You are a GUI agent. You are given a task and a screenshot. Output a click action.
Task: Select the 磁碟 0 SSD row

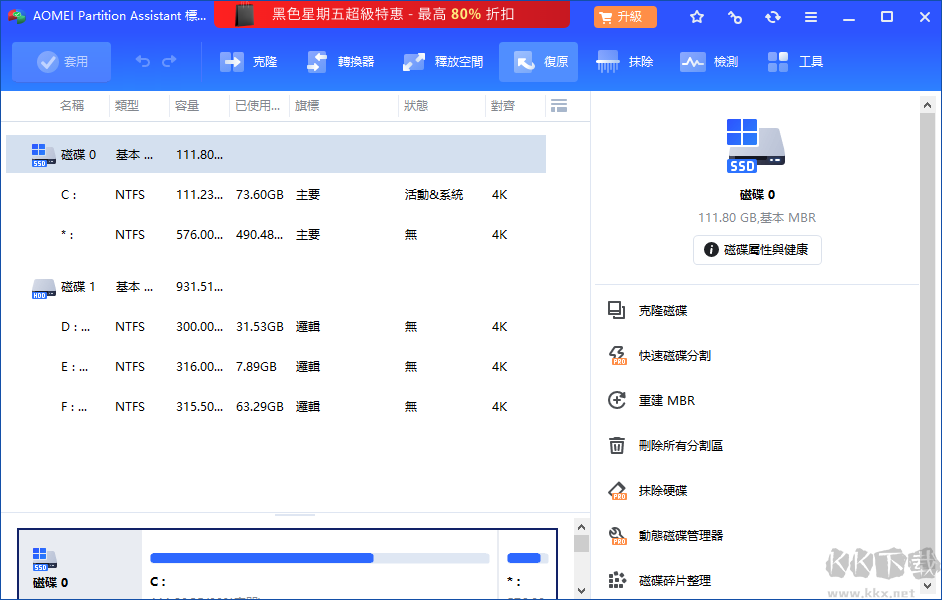276,154
